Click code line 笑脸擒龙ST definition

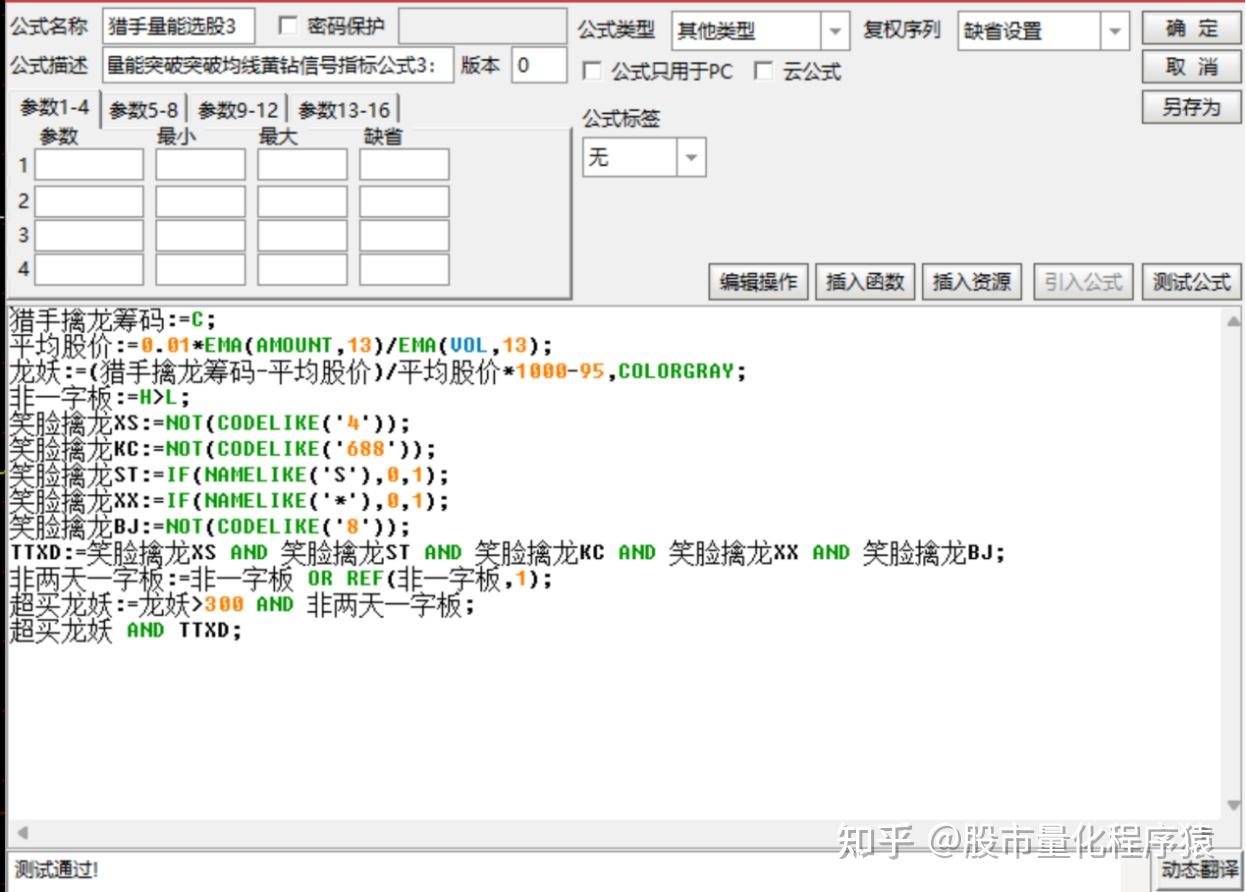click(x=229, y=475)
